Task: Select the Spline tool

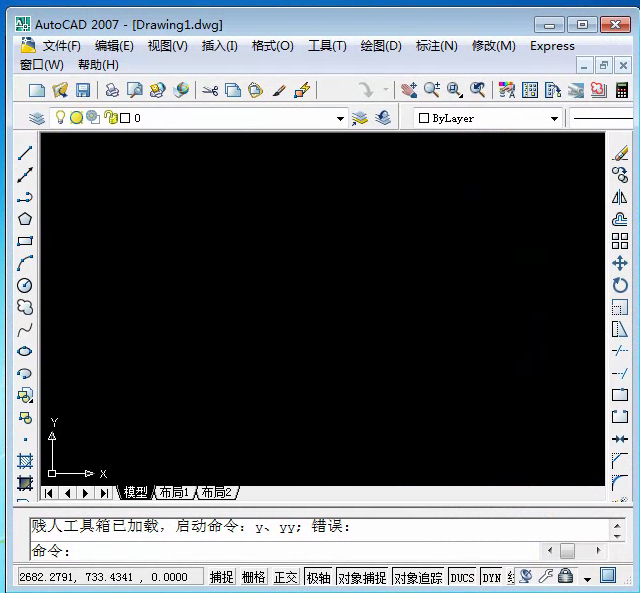Action: (25, 329)
